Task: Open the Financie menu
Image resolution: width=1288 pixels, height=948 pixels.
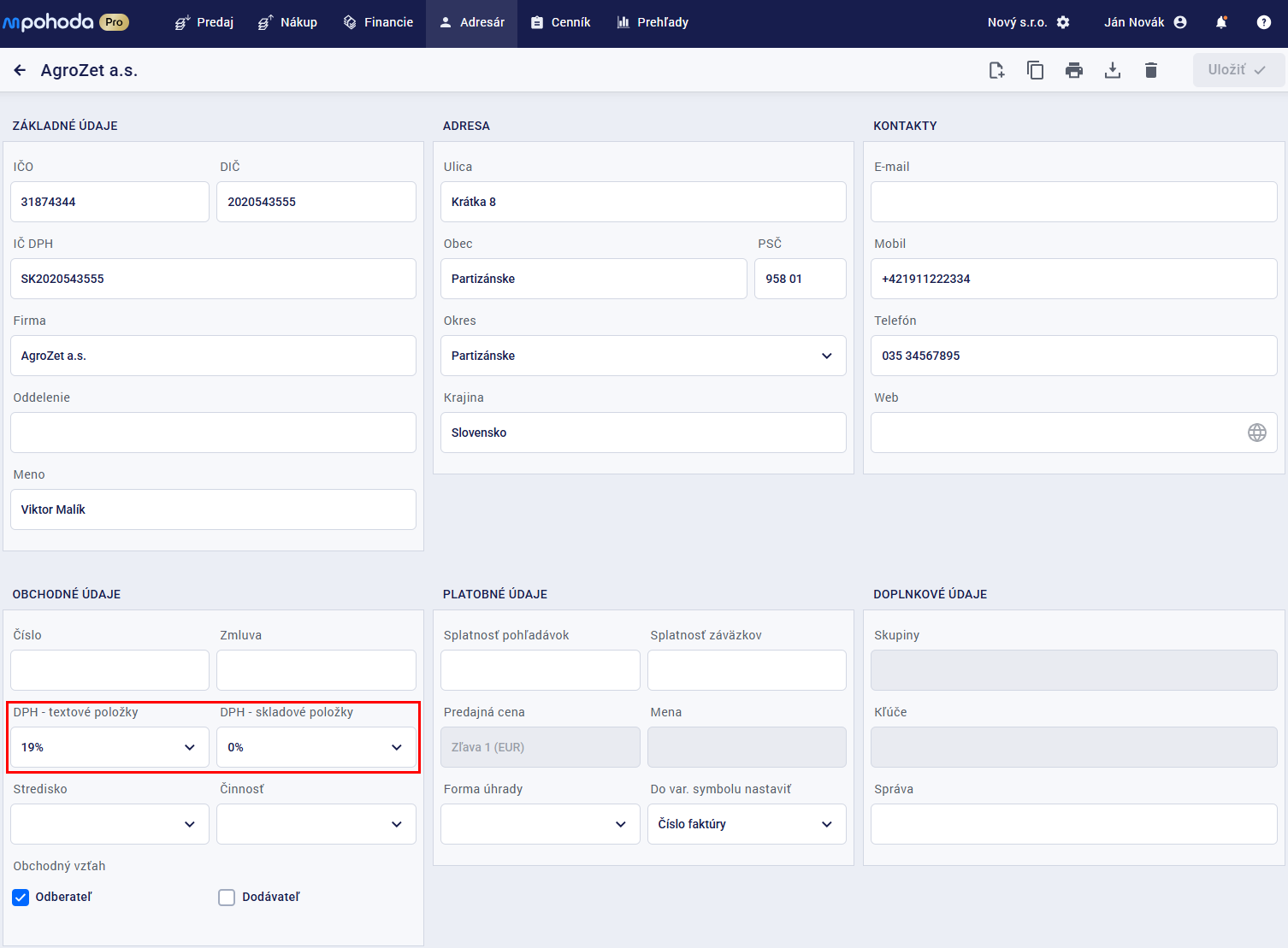Action: click(378, 22)
